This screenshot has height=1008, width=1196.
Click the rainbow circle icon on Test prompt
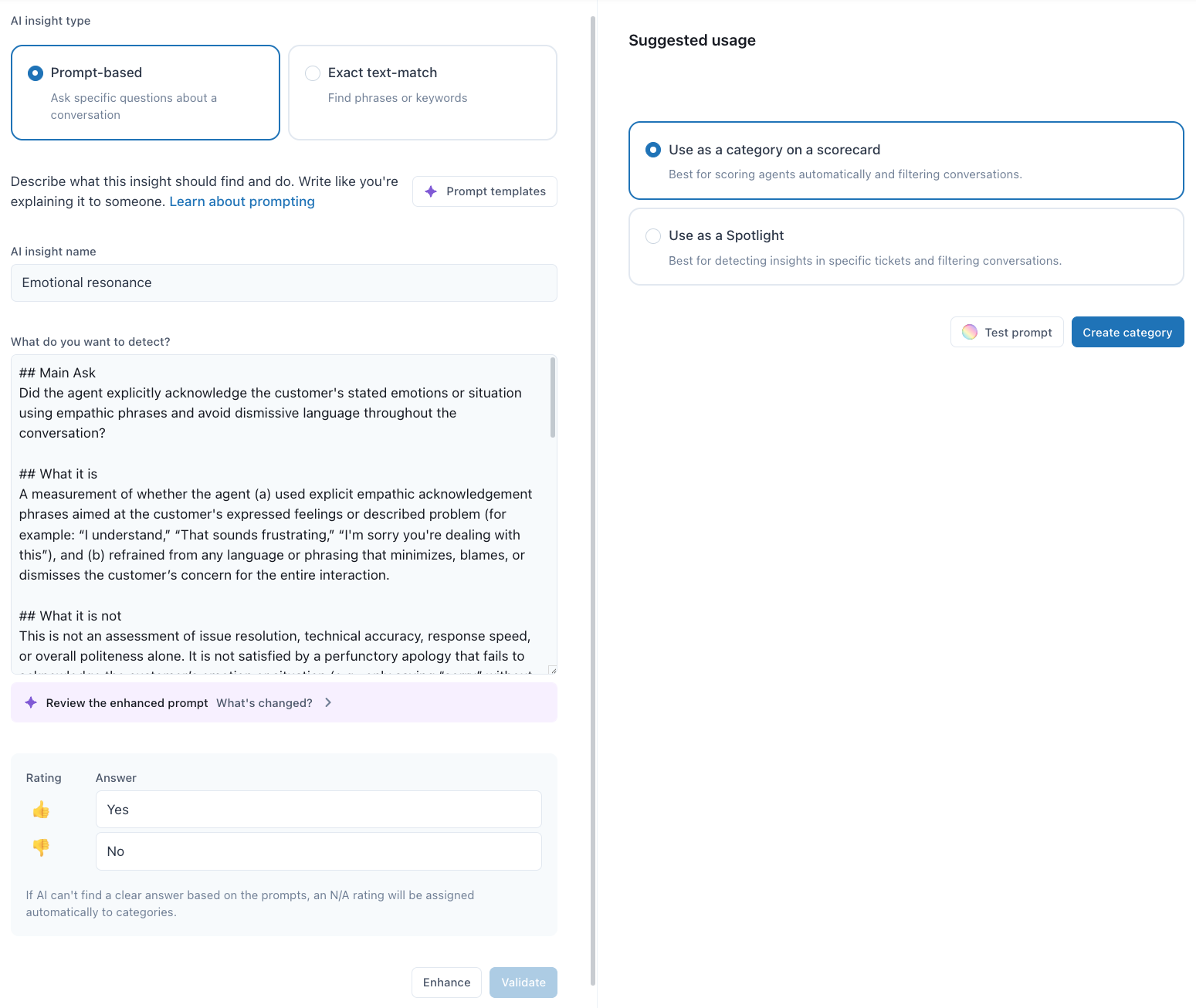click(x=970, y=332)
